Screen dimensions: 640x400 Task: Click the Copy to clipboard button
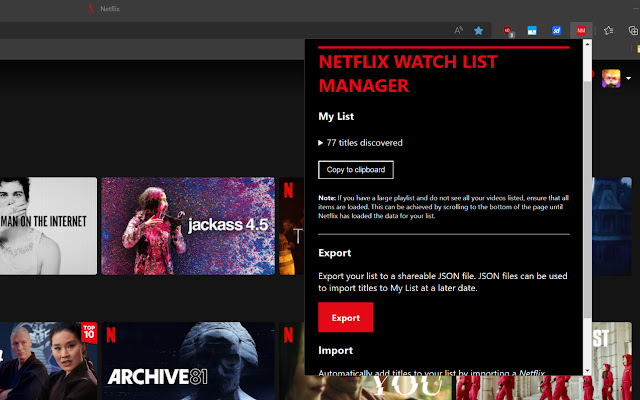[x=356, y=169]
